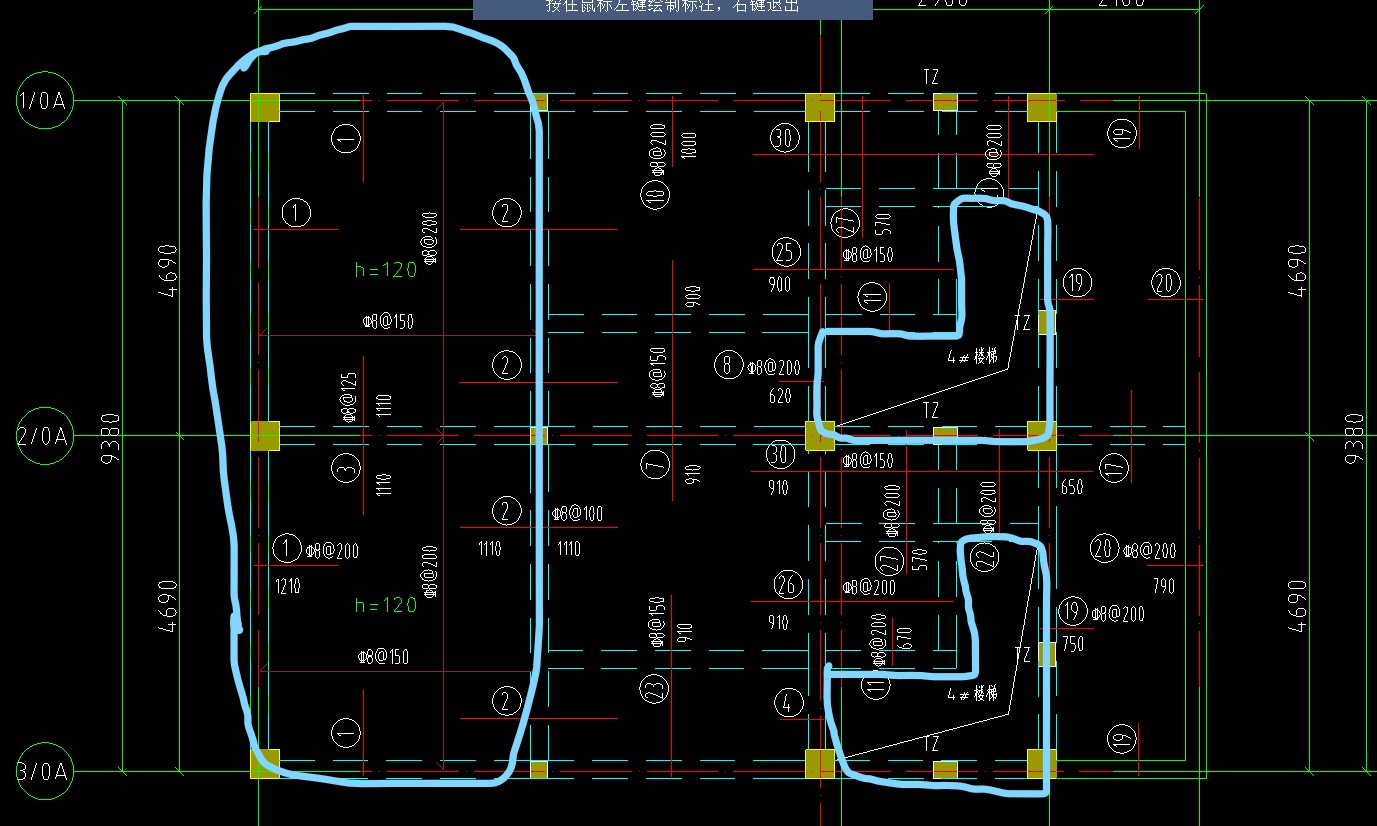Select circled rebar mark 3
Screen dimensions: 1377x826
click(346, 468)
